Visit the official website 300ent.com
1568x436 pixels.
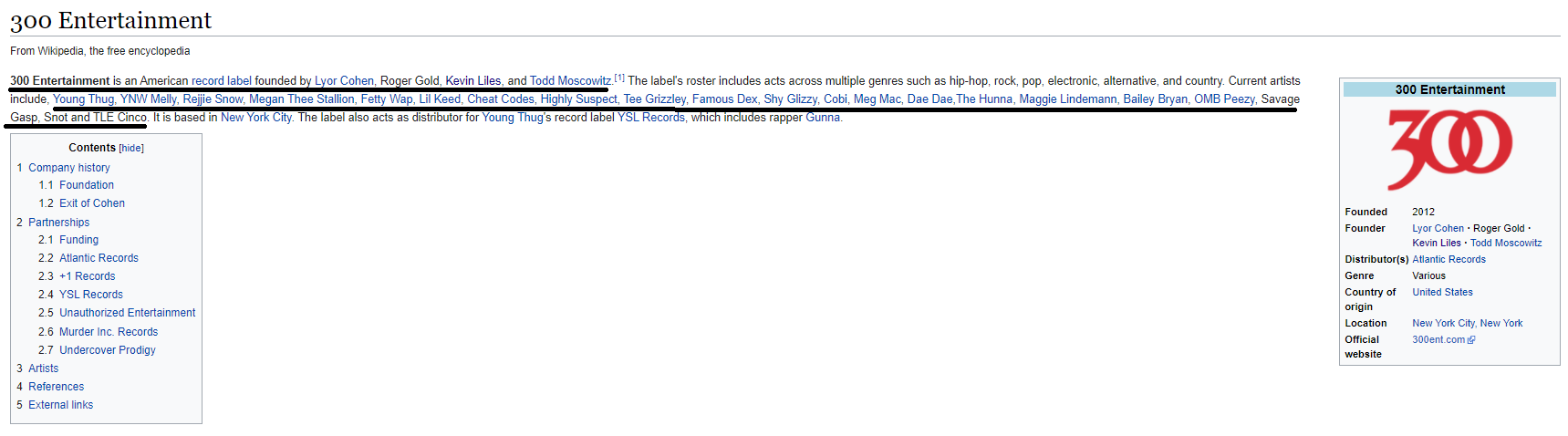pos(1438,340)
